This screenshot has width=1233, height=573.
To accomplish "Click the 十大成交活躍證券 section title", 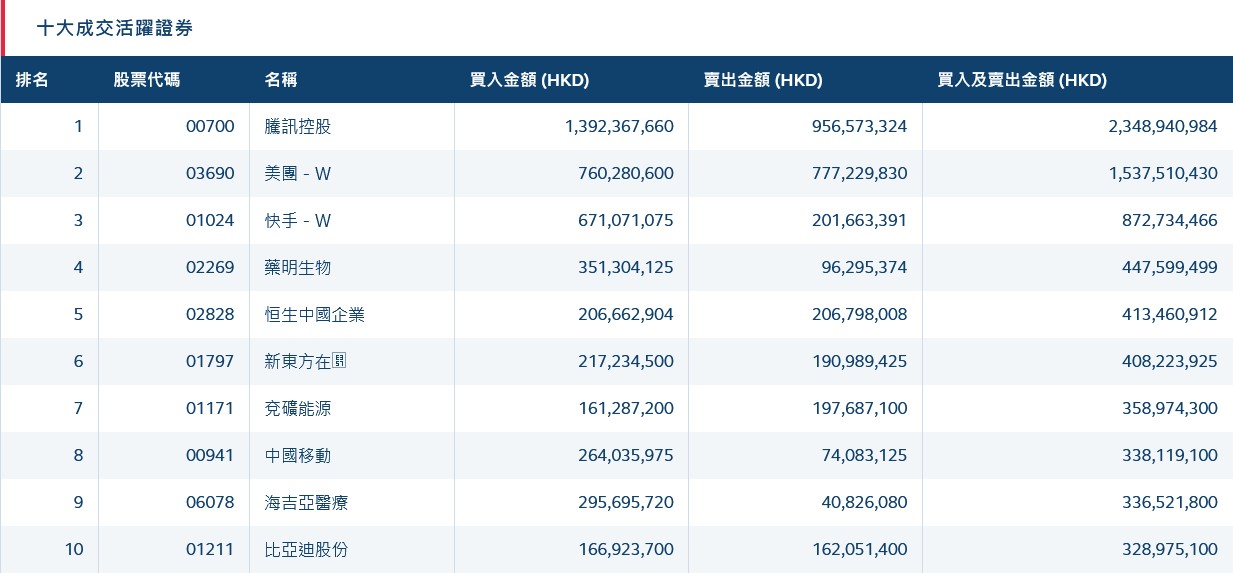I will tap(115, 28).
